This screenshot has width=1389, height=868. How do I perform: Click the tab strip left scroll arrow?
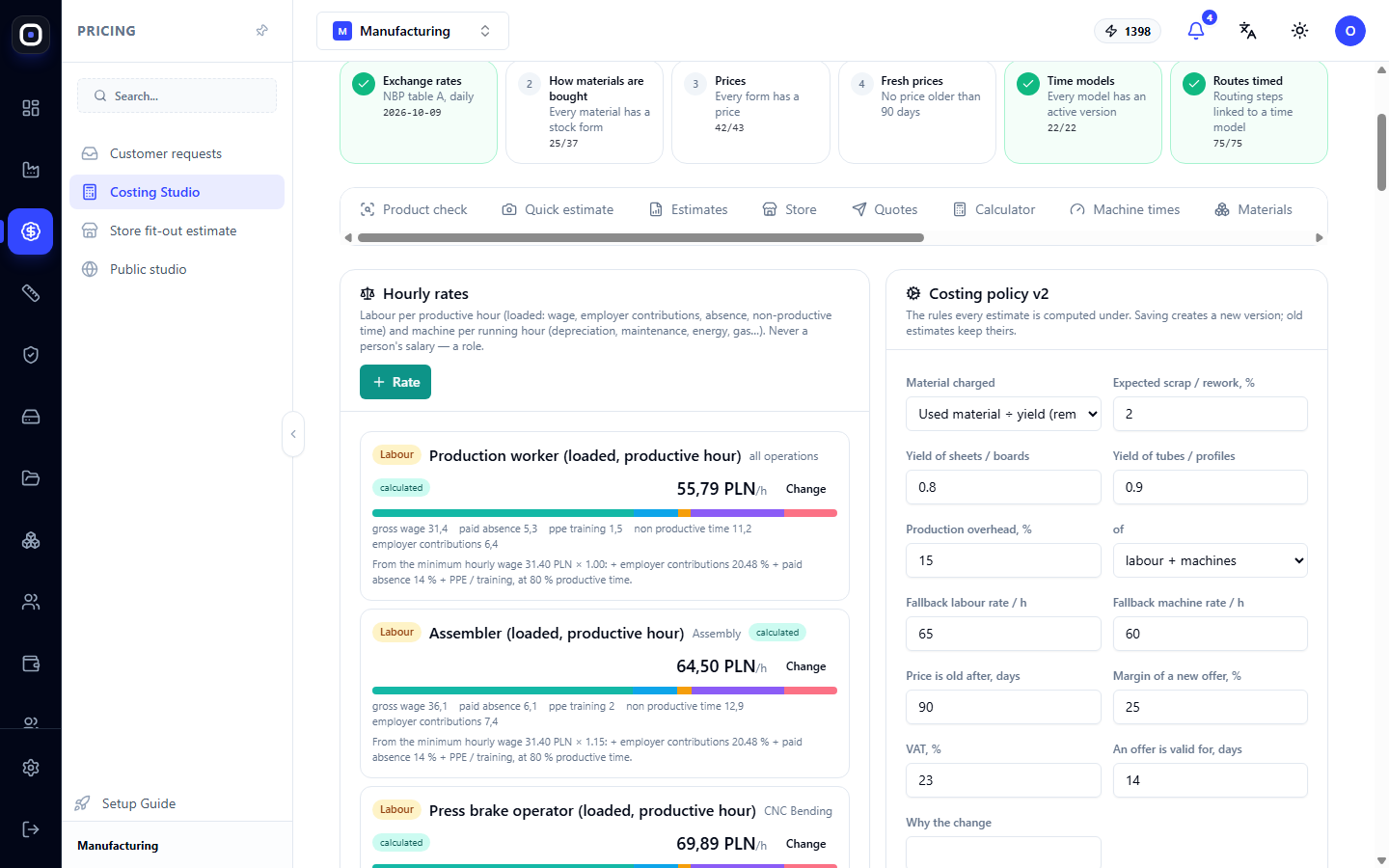point(348,237)
